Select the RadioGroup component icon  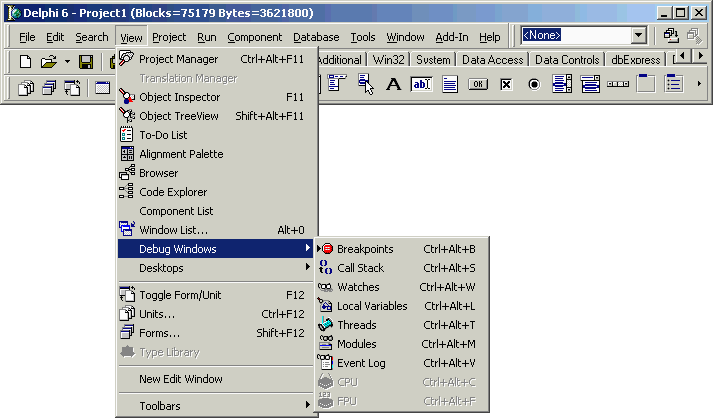673,84
